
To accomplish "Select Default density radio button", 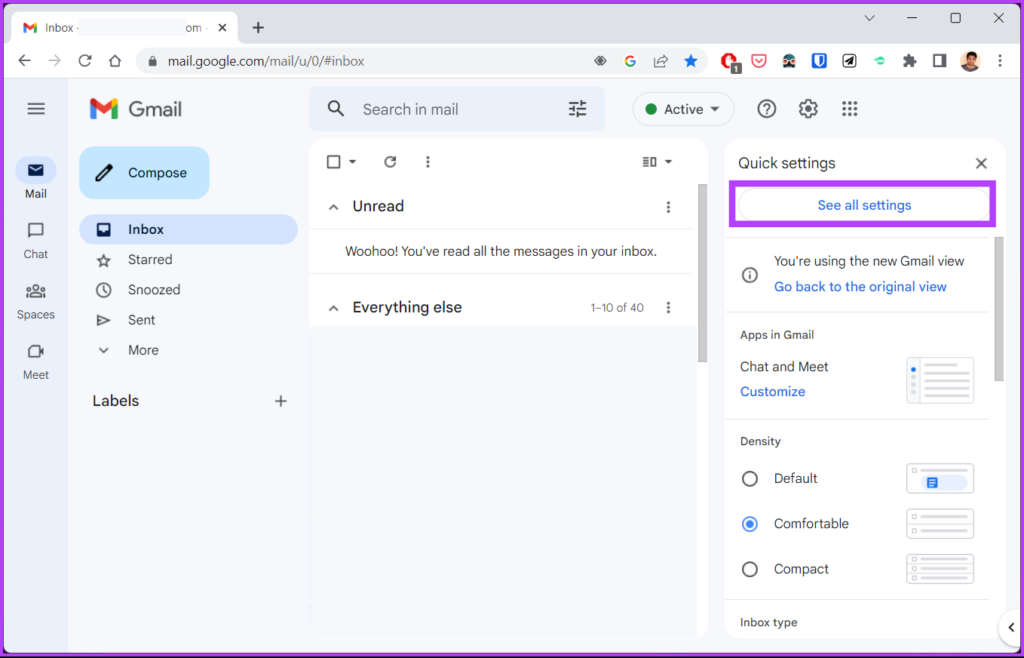I will point(750,478).
